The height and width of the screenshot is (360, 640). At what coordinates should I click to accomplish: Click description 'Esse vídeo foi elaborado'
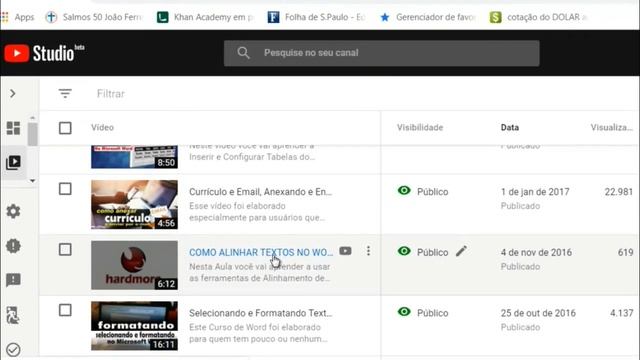coord(237,206)
